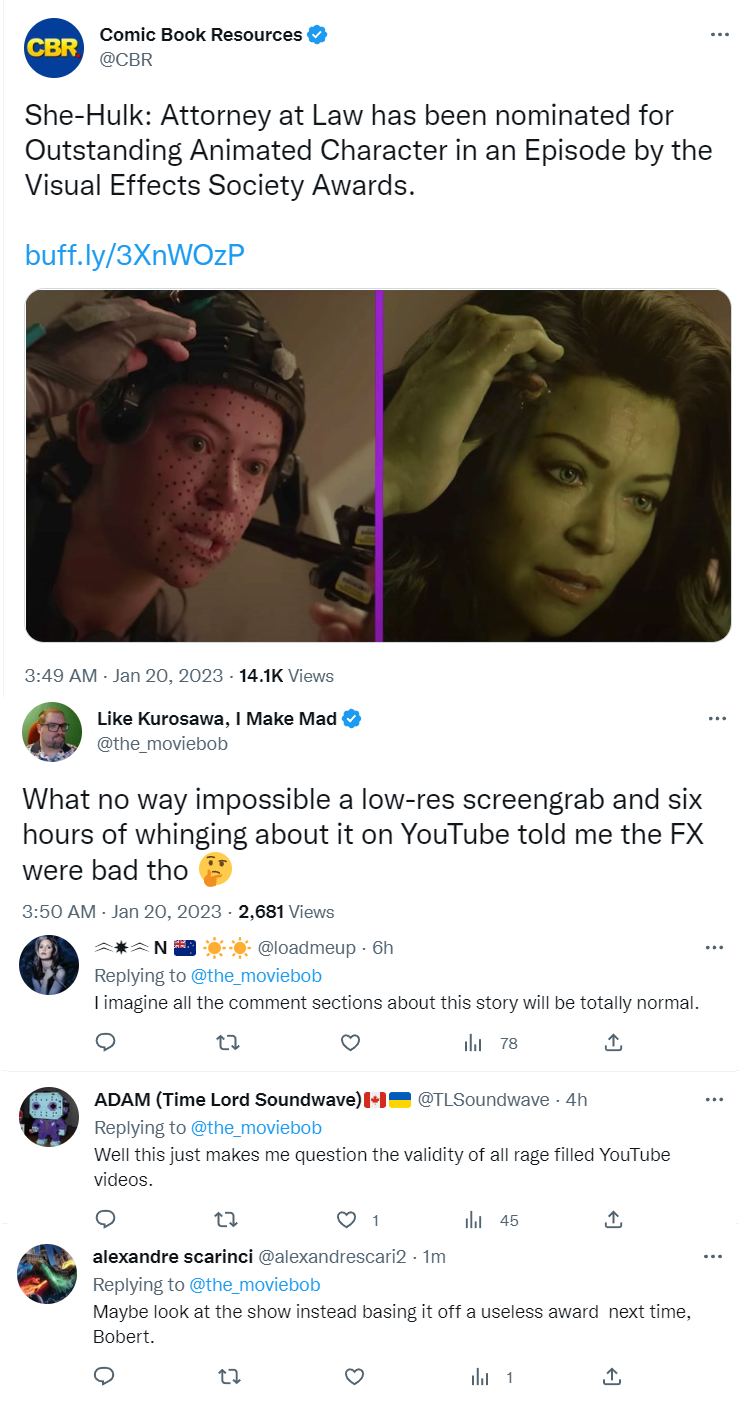Image resolution: width=751 pixels, height=1403 pixels.
Task: Retweet alexandre scarinci's reply
Action: point(229,1377)
